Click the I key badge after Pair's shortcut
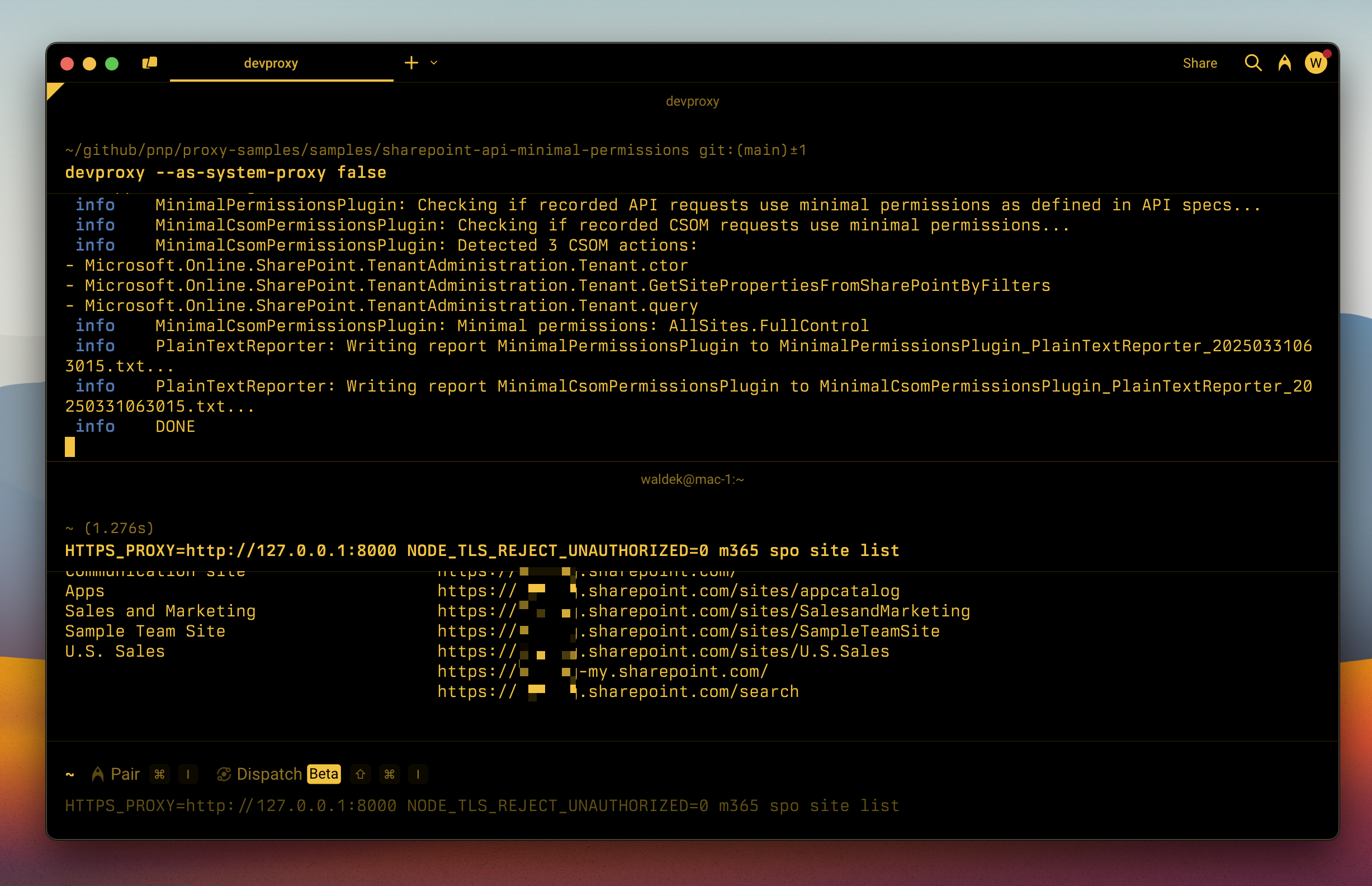The width and height of the screenshot is (1372, 886). [x=188, y=774]
